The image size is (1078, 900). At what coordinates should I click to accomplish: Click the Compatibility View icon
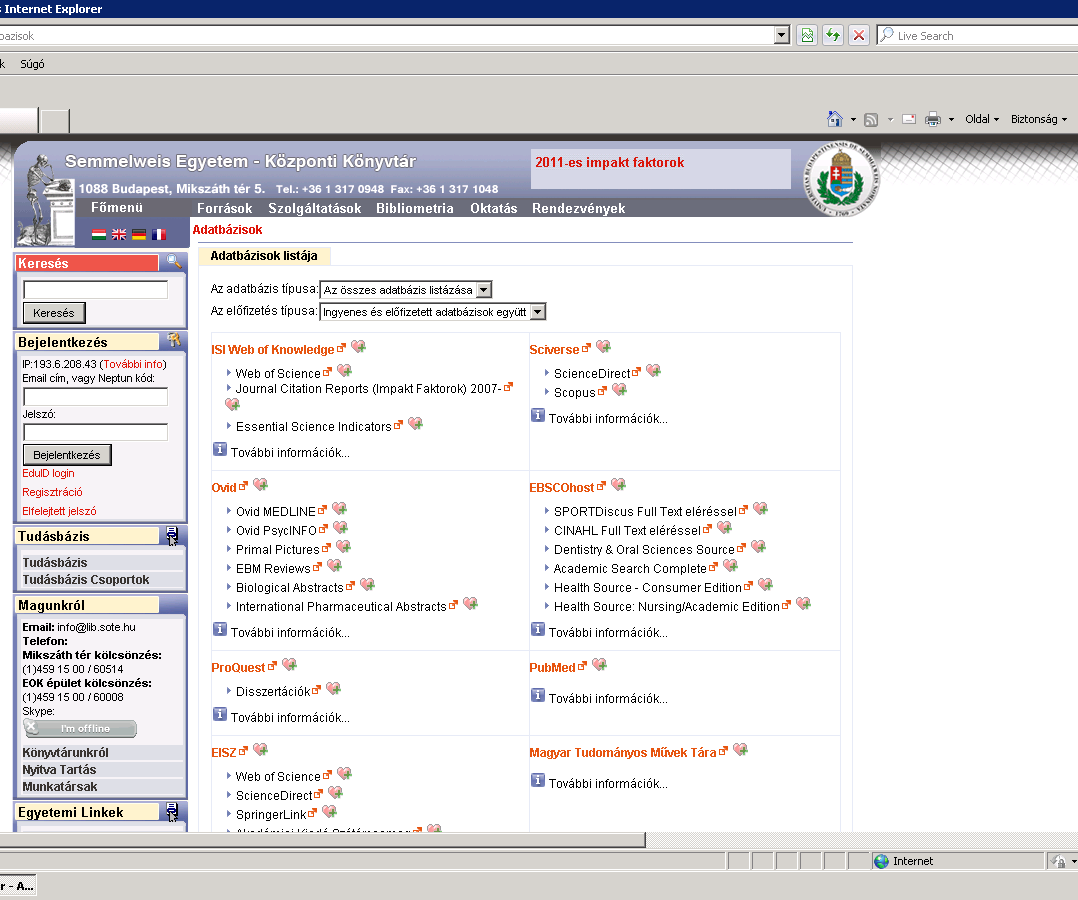(x=807, y=35)
